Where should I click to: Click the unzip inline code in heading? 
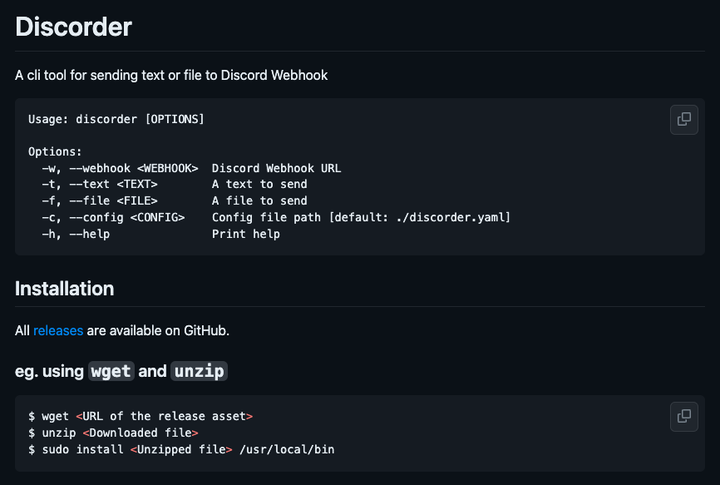(x=199, y=371)
